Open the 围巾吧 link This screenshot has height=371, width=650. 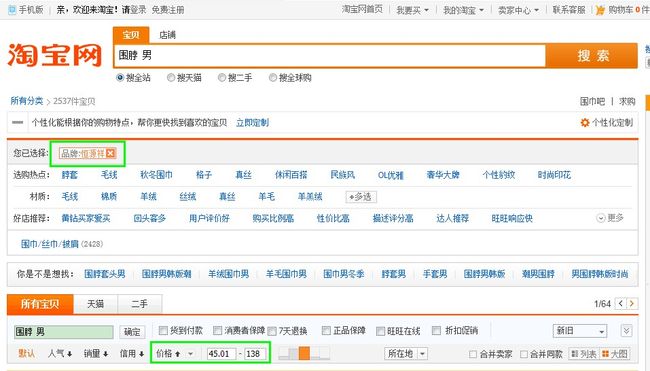(x=592, y=101)
